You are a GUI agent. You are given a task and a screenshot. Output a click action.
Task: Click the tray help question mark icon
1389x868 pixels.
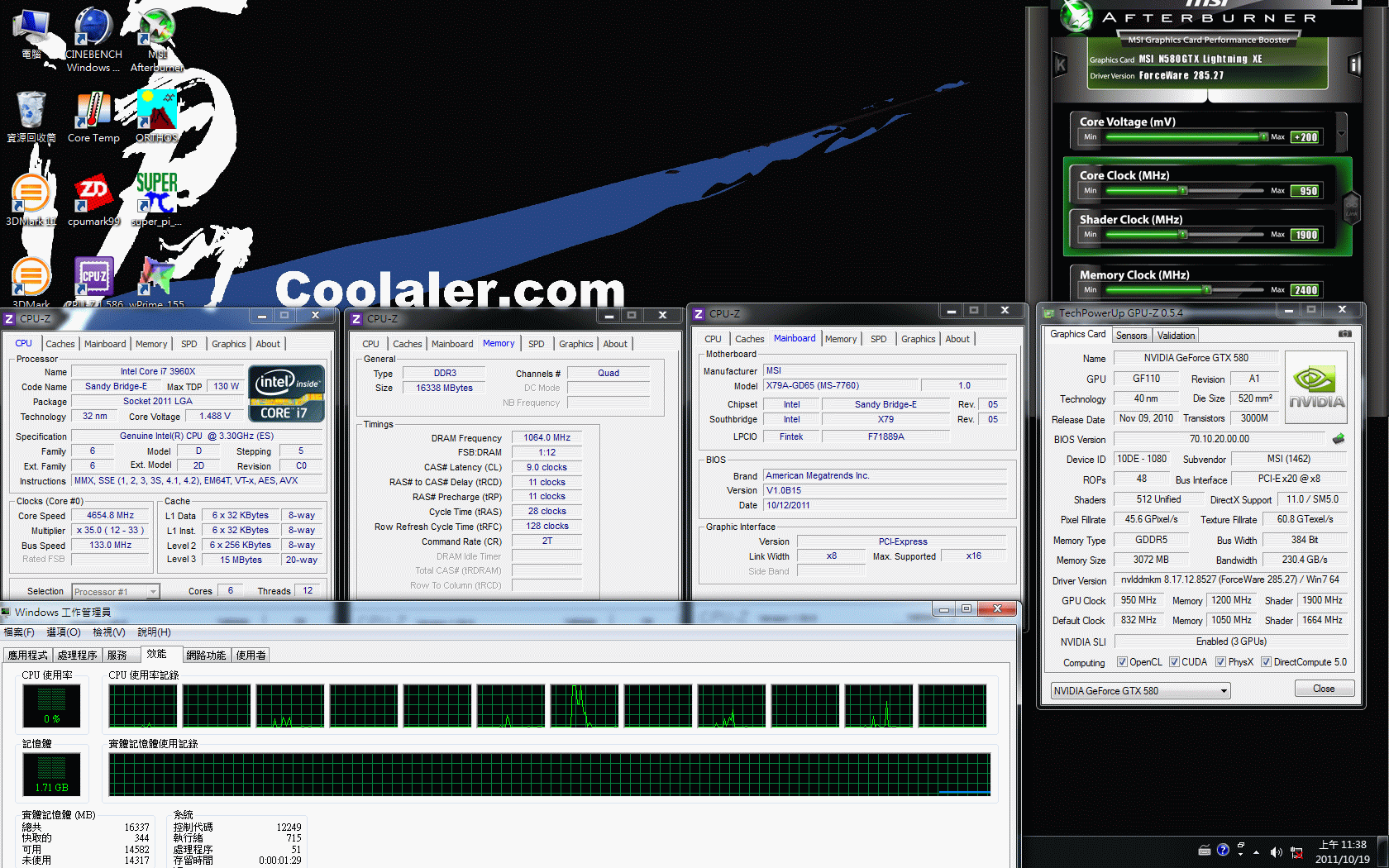(1223, 849)
